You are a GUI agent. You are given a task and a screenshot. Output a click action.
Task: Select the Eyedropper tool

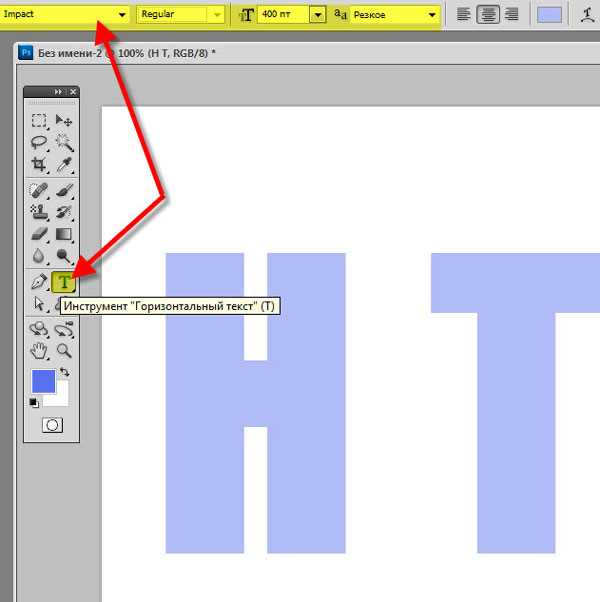pyautogui.click(x=64, y=164)
